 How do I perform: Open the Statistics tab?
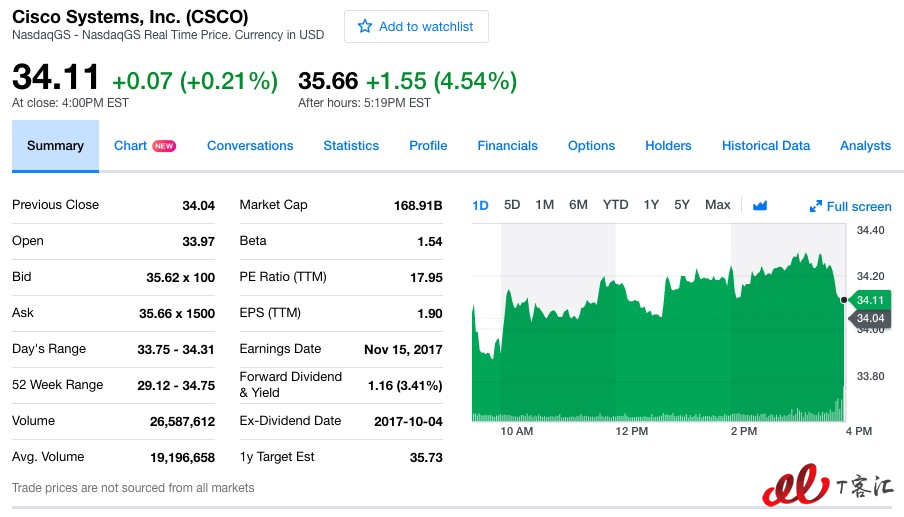pyautogui.click(x=351, y=146)
